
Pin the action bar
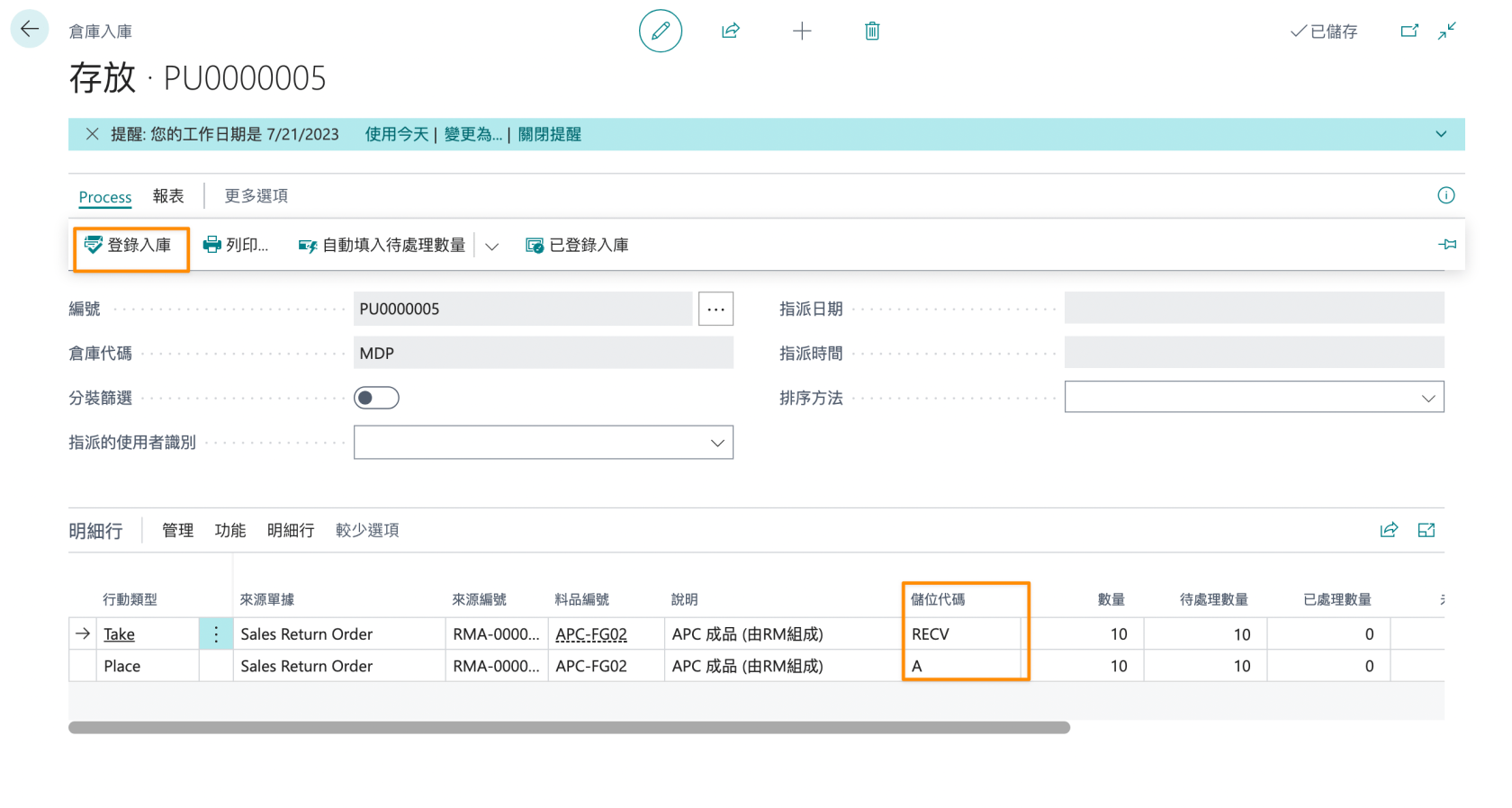point(1447,245)
